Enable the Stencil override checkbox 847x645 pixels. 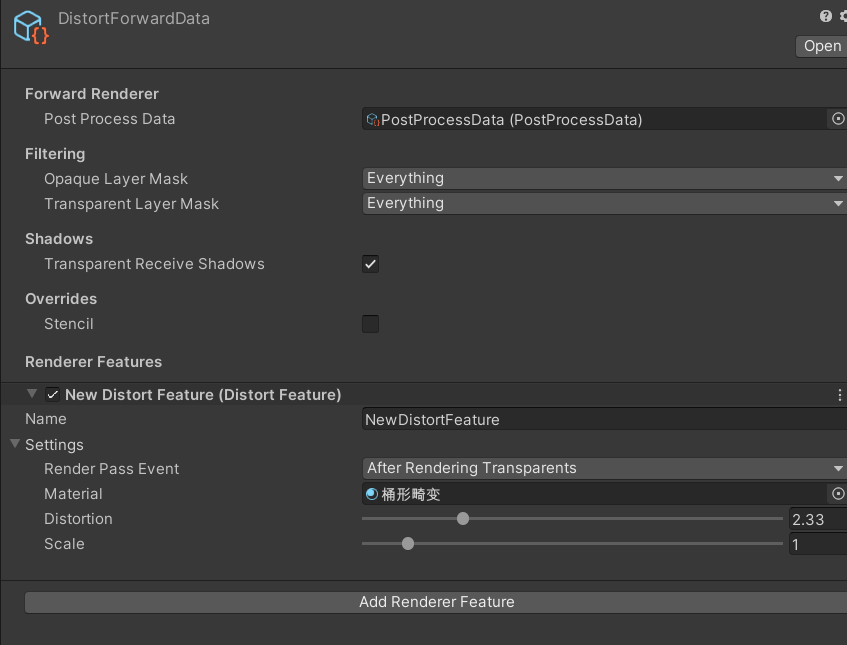coord(371,324)
